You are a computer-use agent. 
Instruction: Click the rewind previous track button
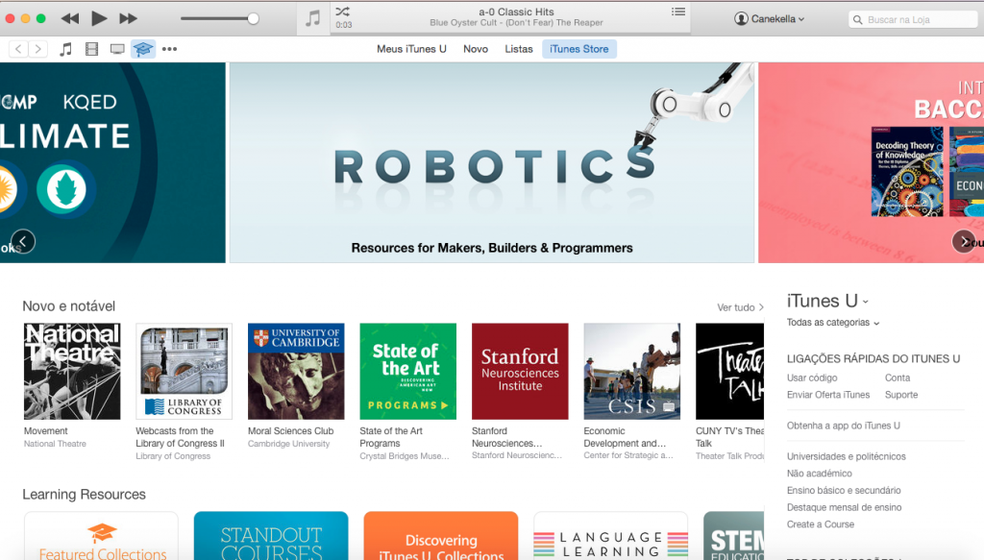pos(70,19)
